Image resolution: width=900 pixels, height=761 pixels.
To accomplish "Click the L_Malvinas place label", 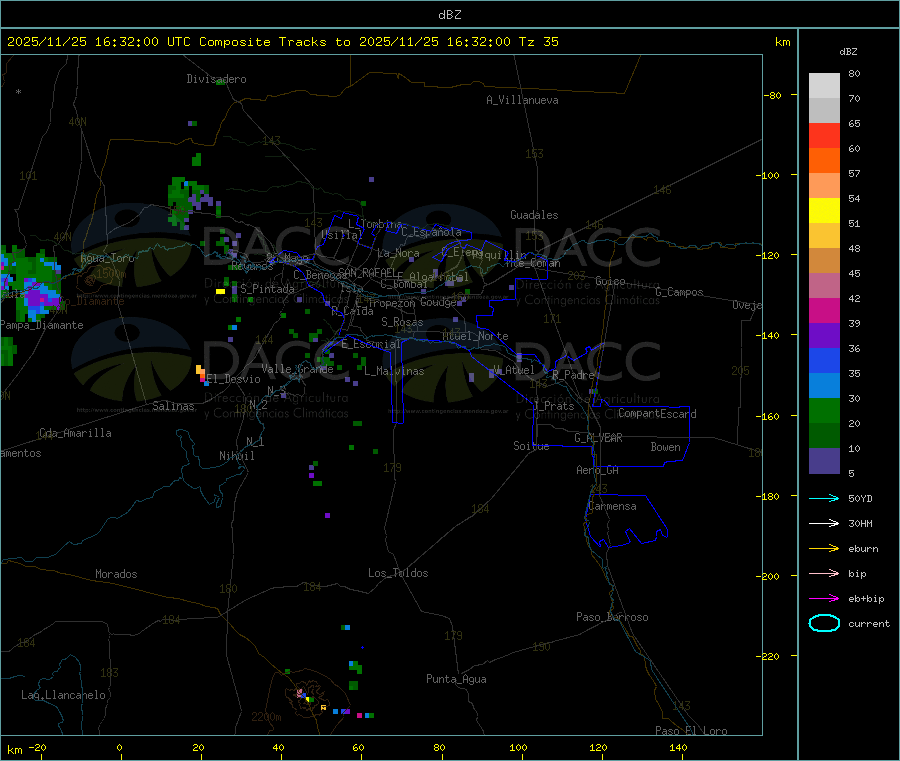I will pyautogui.click(x=394, y=371).
